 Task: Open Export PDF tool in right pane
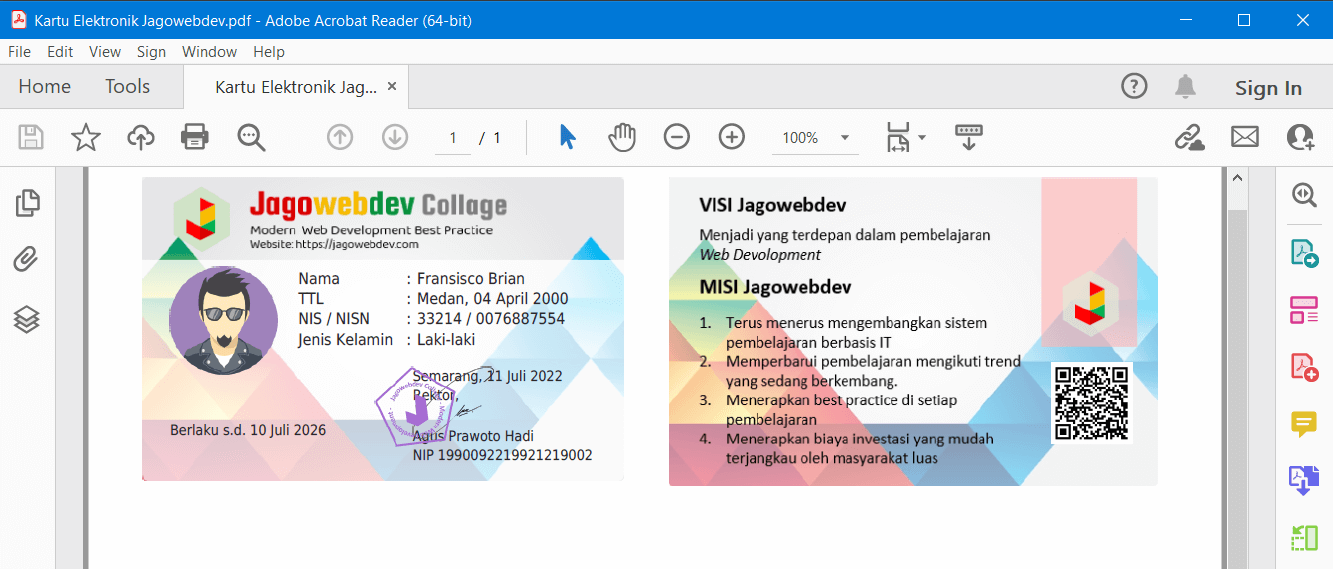(1304, 253)
